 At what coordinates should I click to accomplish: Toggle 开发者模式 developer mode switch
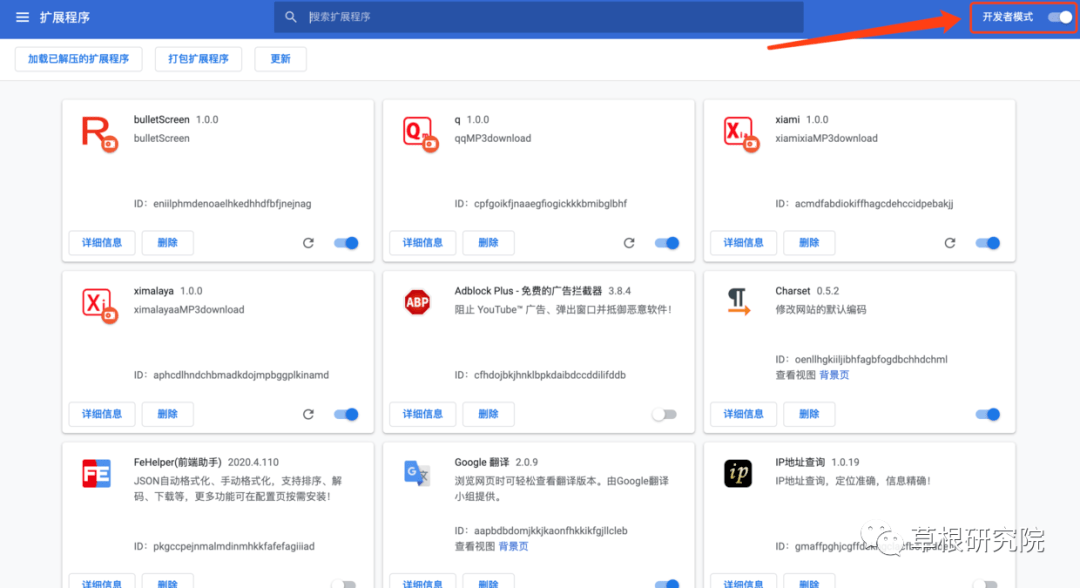[1059, 17]
